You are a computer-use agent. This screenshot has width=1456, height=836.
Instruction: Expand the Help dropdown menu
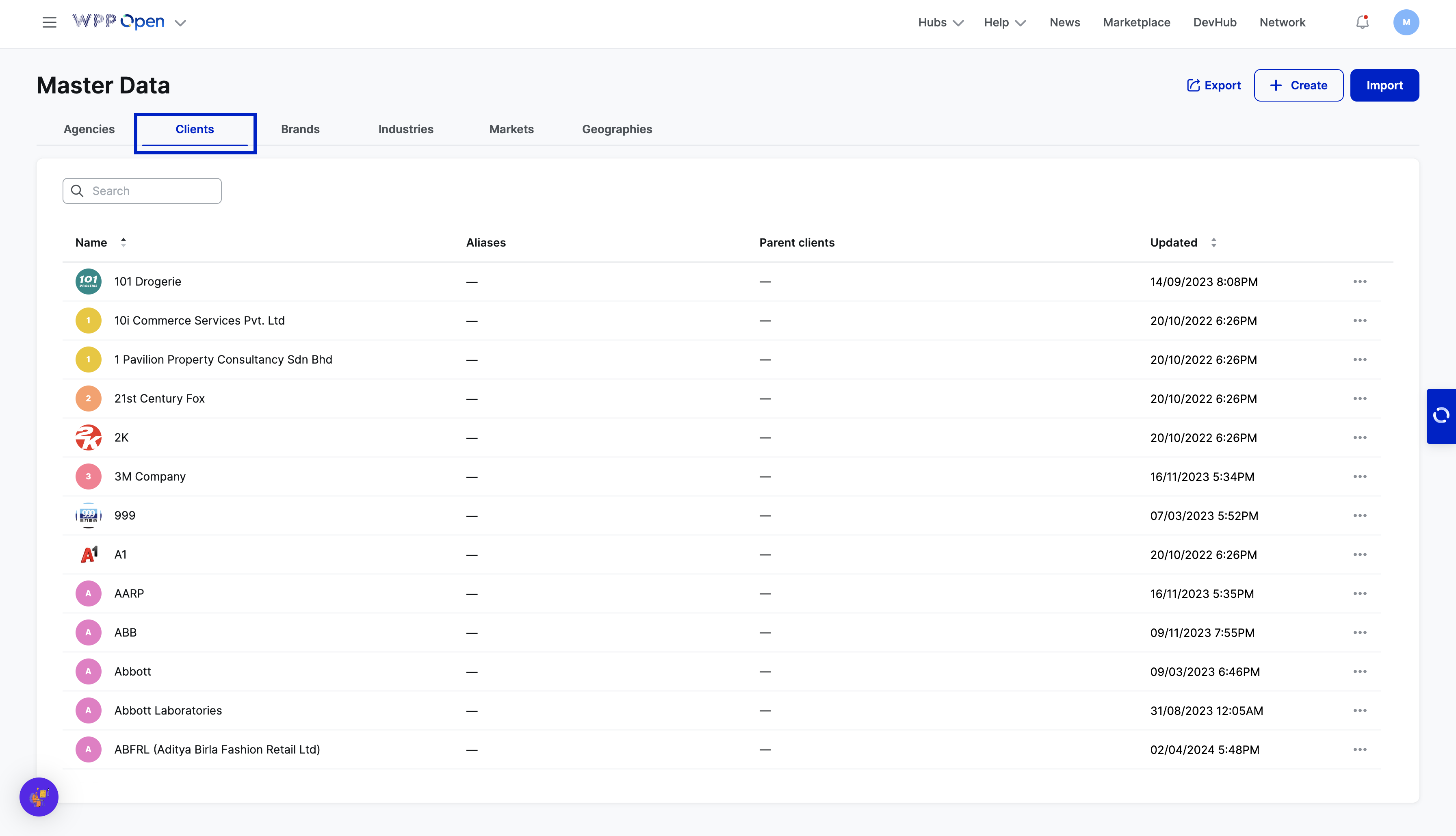coord(1004,22)
